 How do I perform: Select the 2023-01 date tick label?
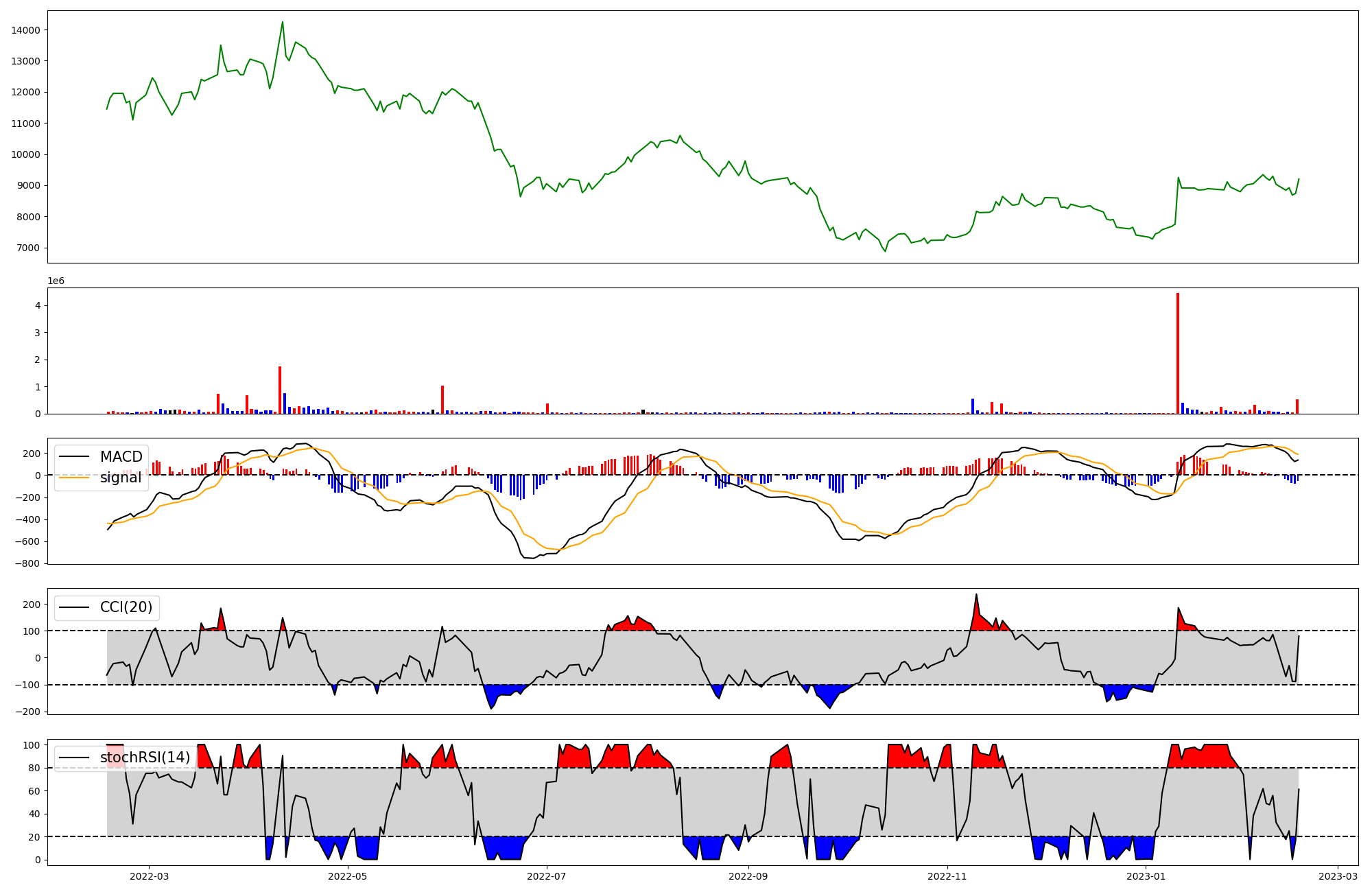coord(1146,876)
